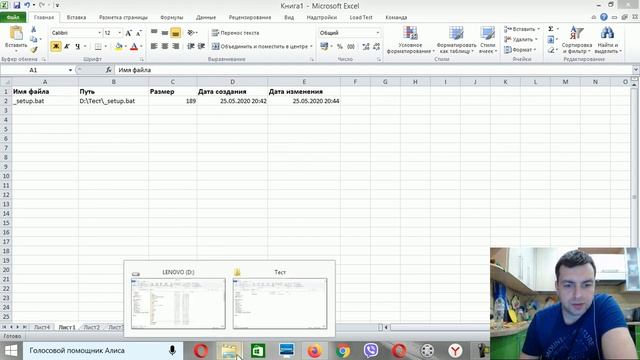Viewport: 640px width, 360px height.
Task: Click the Paste (Вставить) clipboard icon
Action: [x=16, y=33]
